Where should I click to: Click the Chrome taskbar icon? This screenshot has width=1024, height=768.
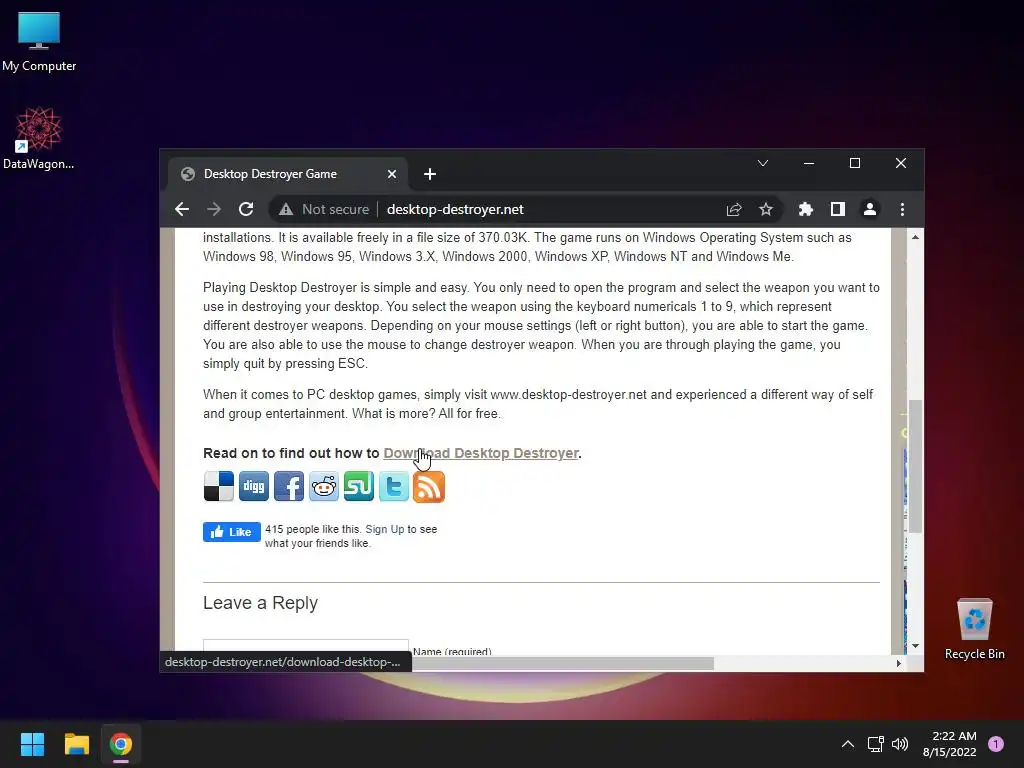pos(121,744)
